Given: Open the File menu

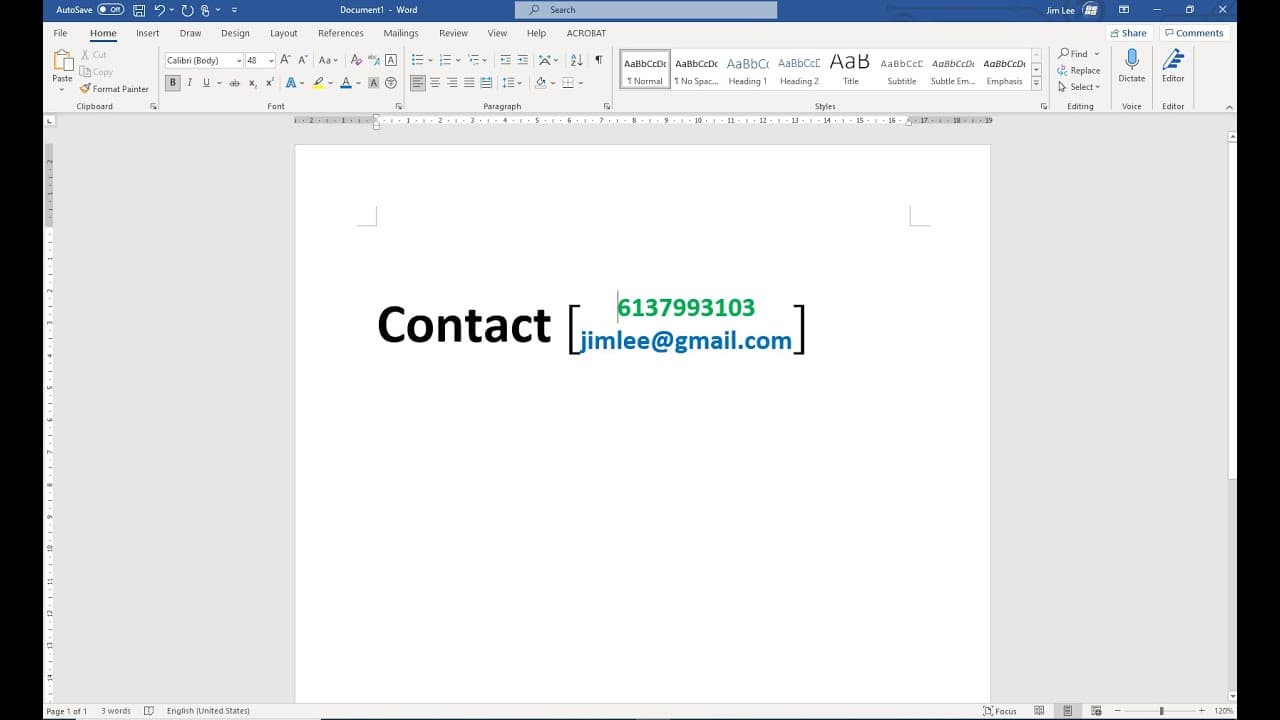Looking at the screenshot, I should 60,33.
